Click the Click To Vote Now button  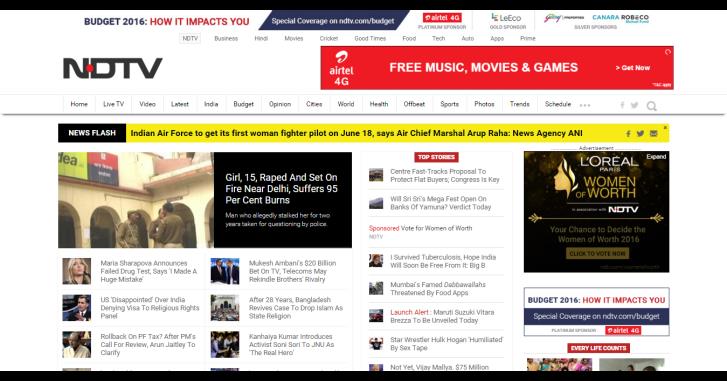point(598,254)
